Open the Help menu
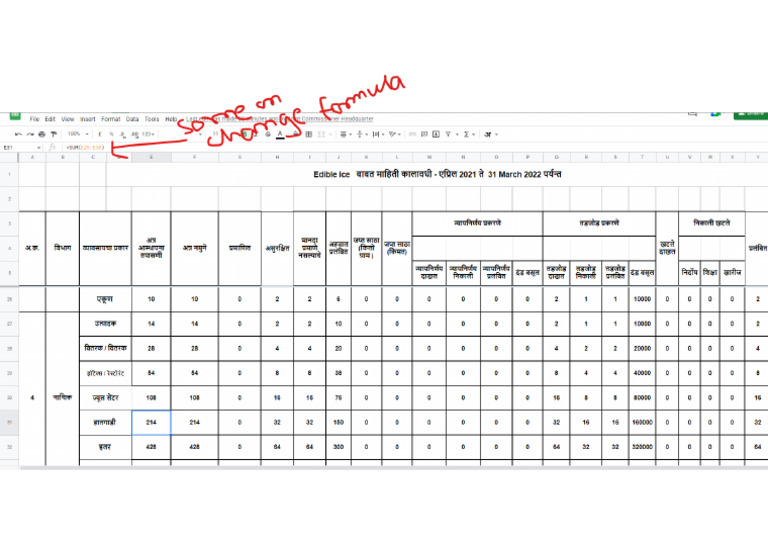Image resolution: width=768 pixels, height=543 pixels. click(171, 119)
